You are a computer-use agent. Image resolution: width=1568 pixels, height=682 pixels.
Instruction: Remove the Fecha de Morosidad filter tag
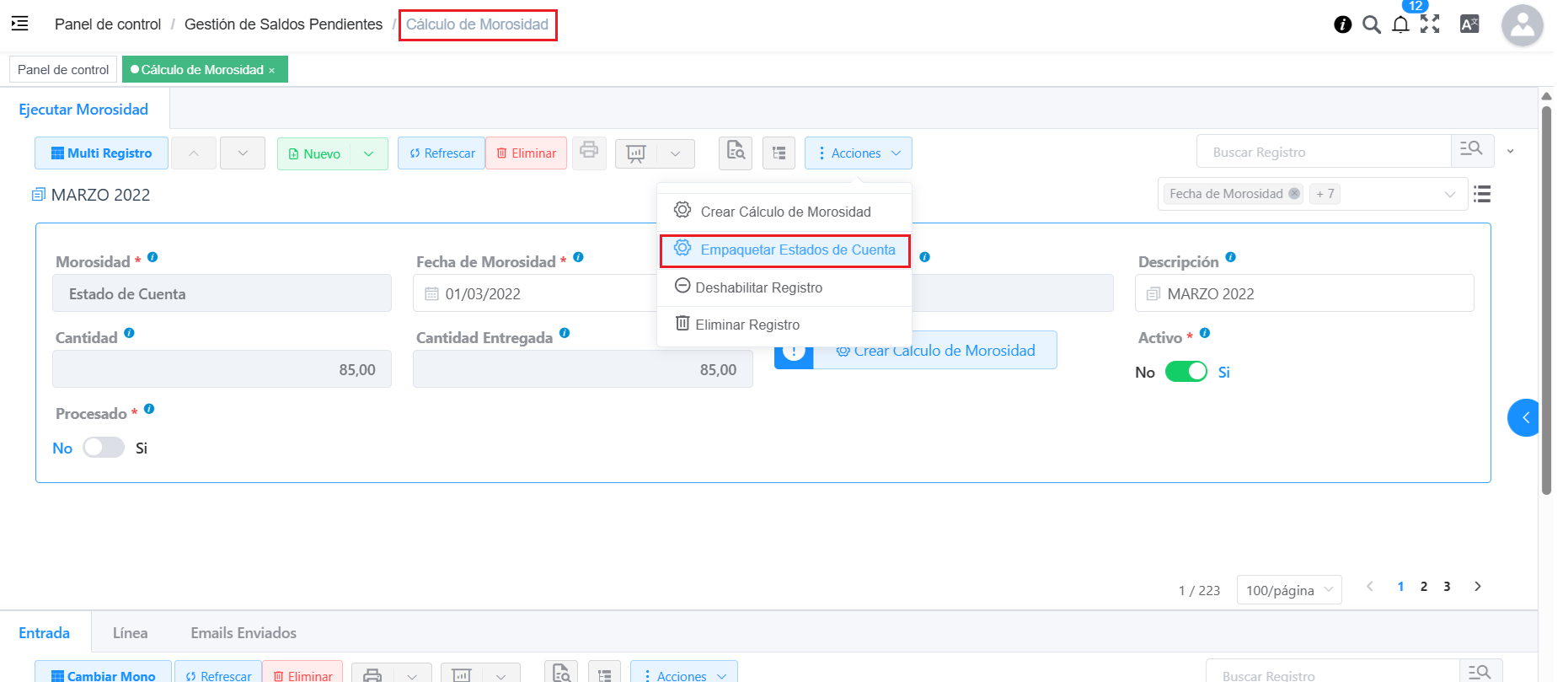[x=1294, y=194]
